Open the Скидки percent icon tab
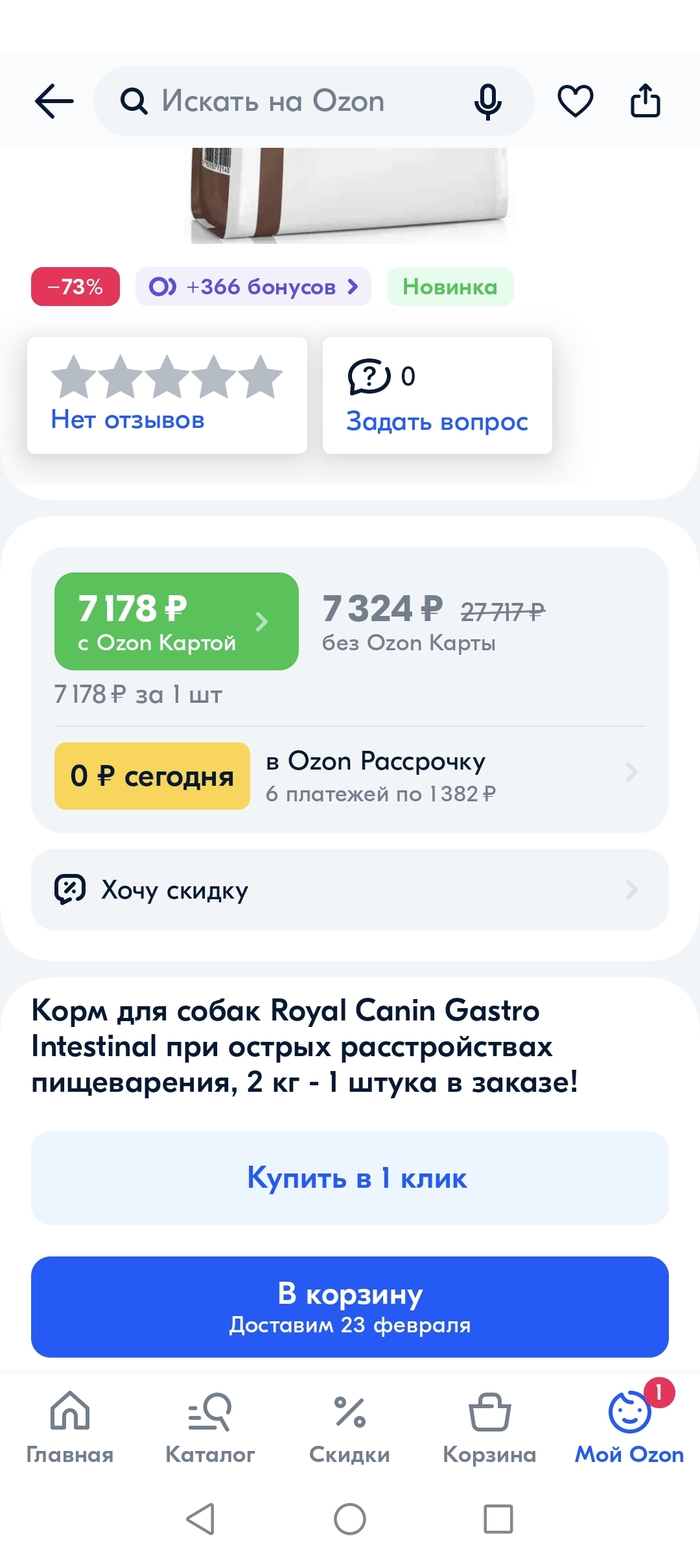 (349, 1428)
